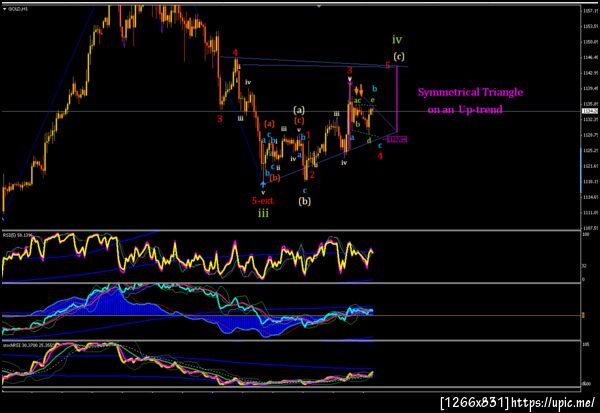The image size is (600, 413).
Task: Open the GOLD,H1 chart title dropdown triangle
Action: [5, 8]
